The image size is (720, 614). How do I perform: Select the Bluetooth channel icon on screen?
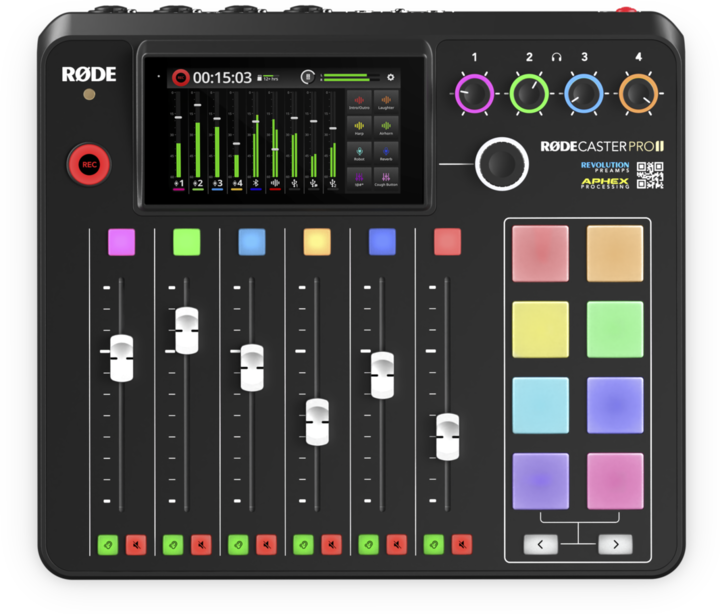[x=256, y=184]
